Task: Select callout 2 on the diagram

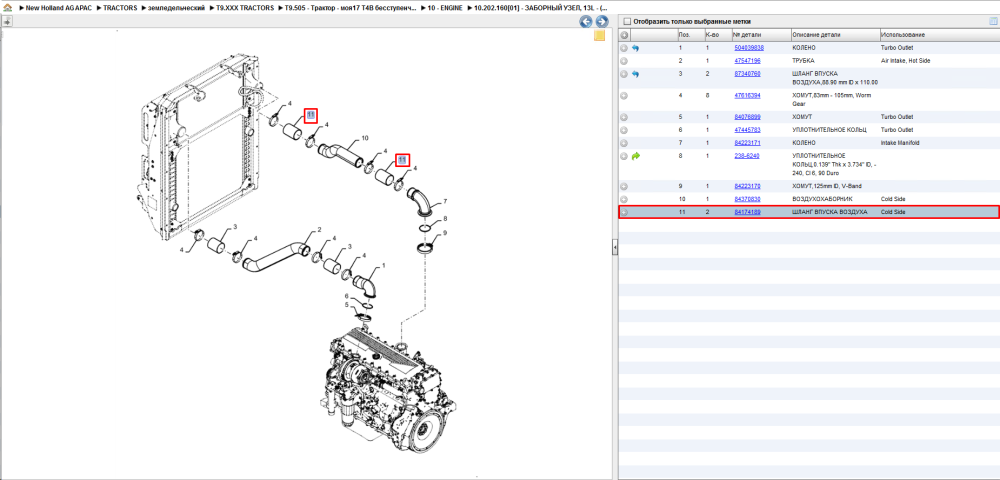Action: click(x=319, y=229)
